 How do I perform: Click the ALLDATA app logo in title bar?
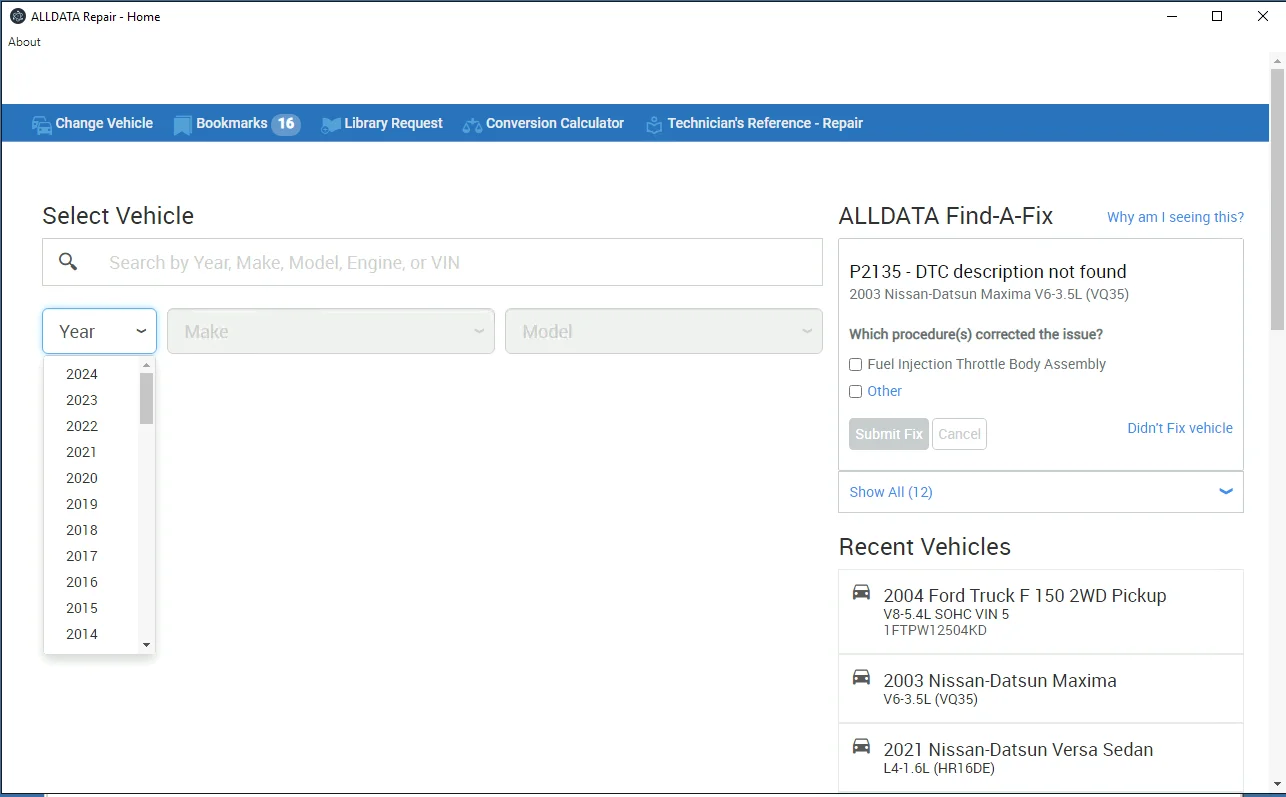tap(18, 16)
